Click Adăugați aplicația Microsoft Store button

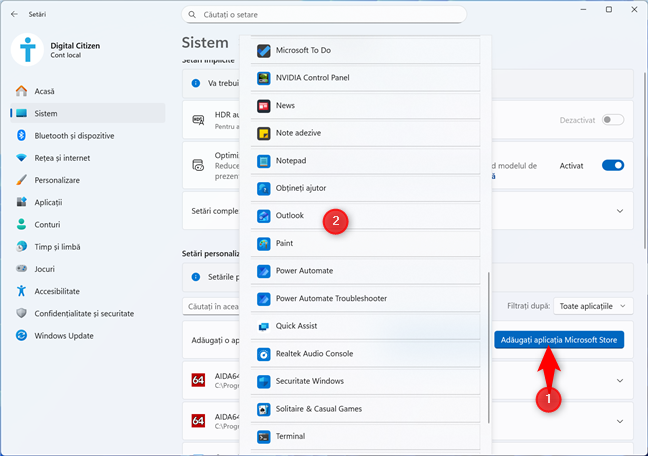[559, 340]
